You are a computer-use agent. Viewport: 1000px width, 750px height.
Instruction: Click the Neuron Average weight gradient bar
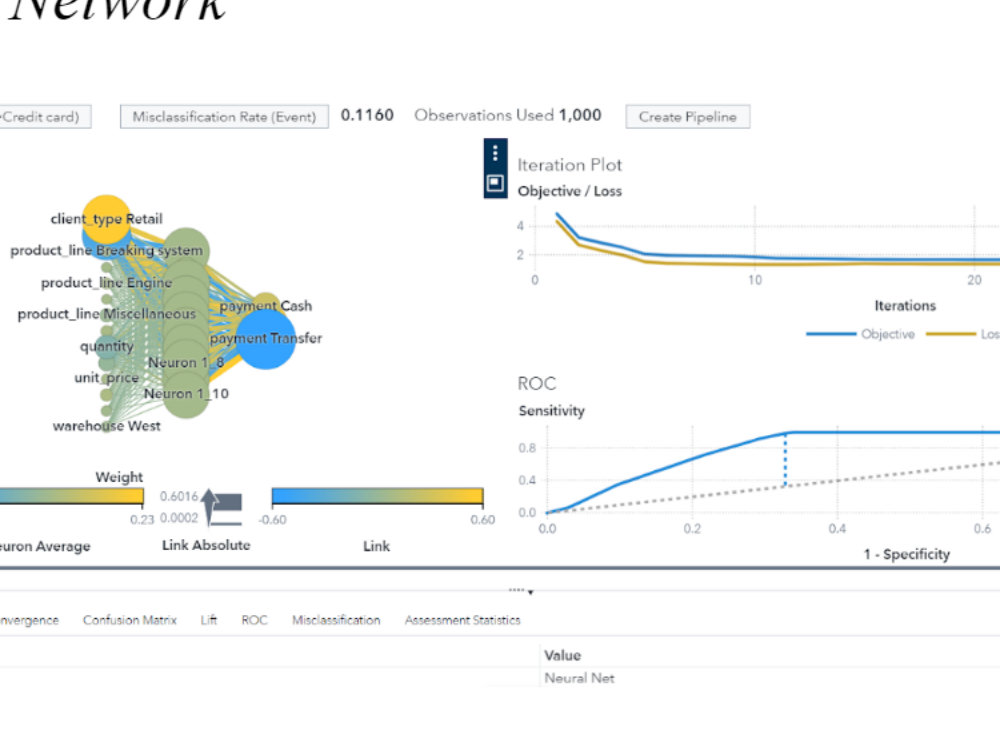(x=71, y=496)
